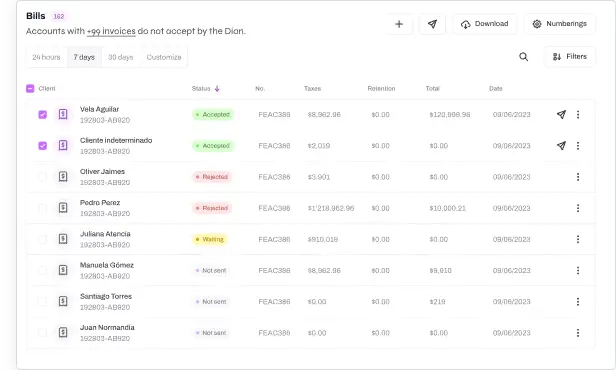Choose the Customize tab

tap(164, 57)
